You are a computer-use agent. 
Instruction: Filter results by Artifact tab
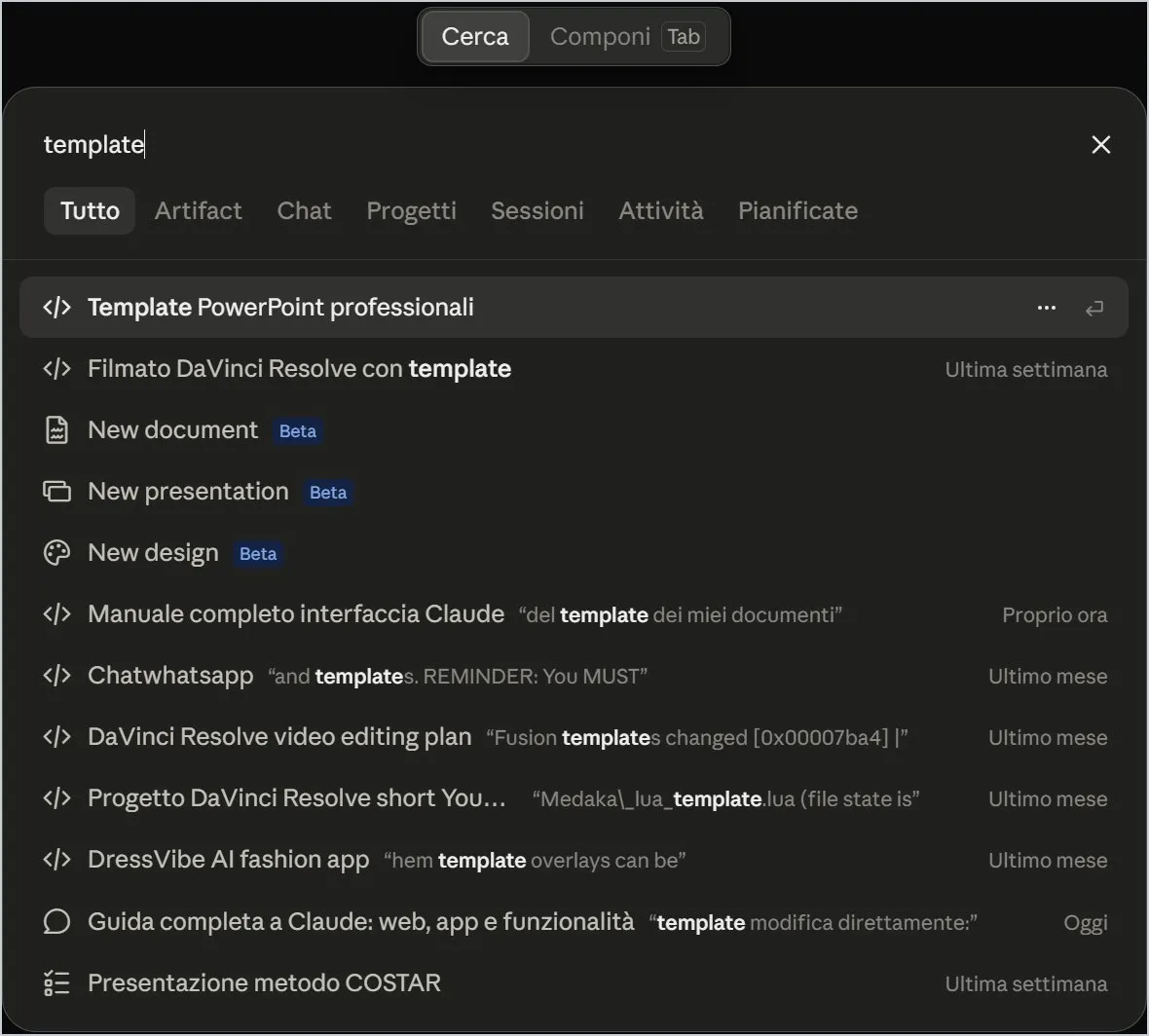coord(198,211)
